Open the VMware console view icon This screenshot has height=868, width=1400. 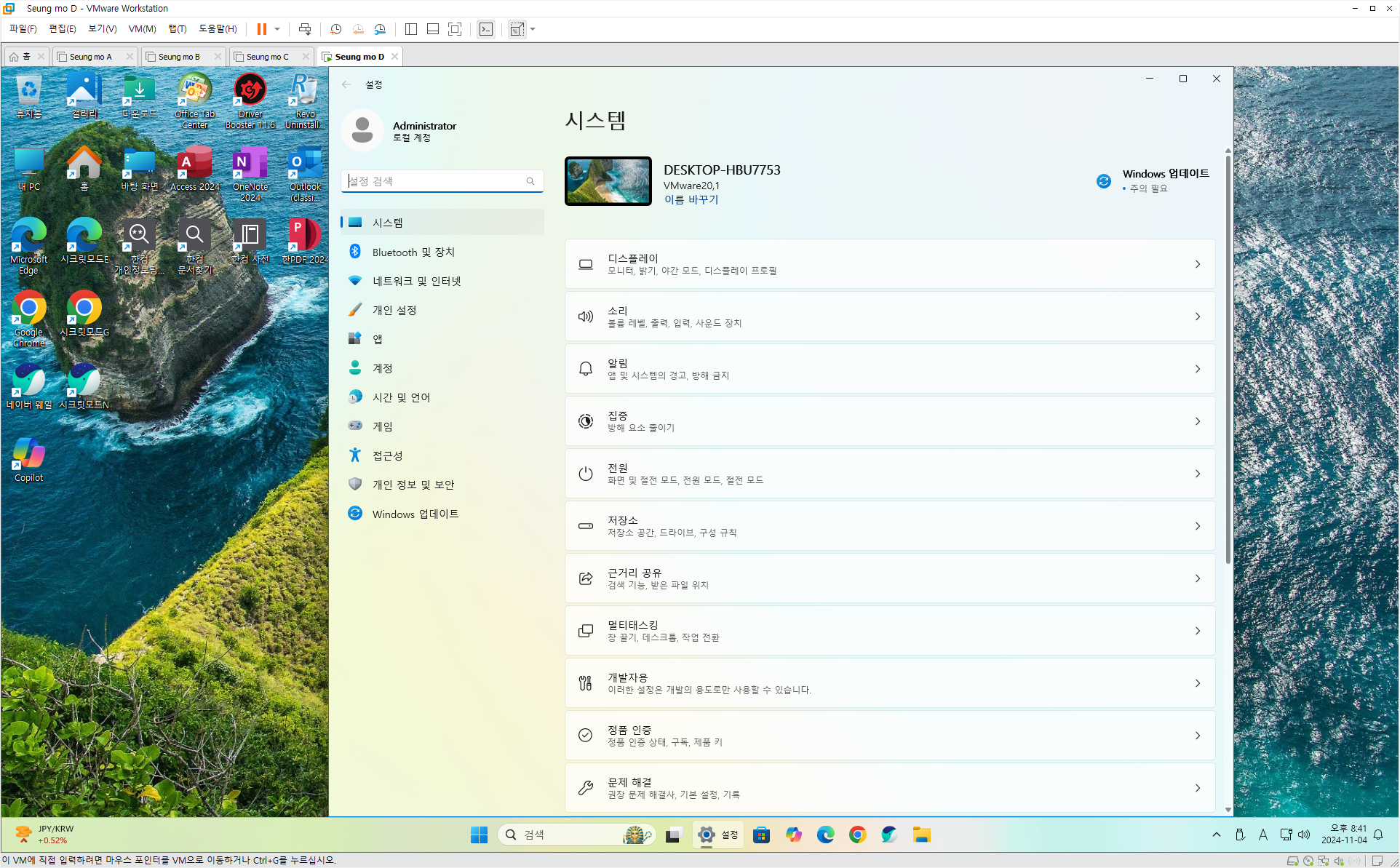[486, 29]
